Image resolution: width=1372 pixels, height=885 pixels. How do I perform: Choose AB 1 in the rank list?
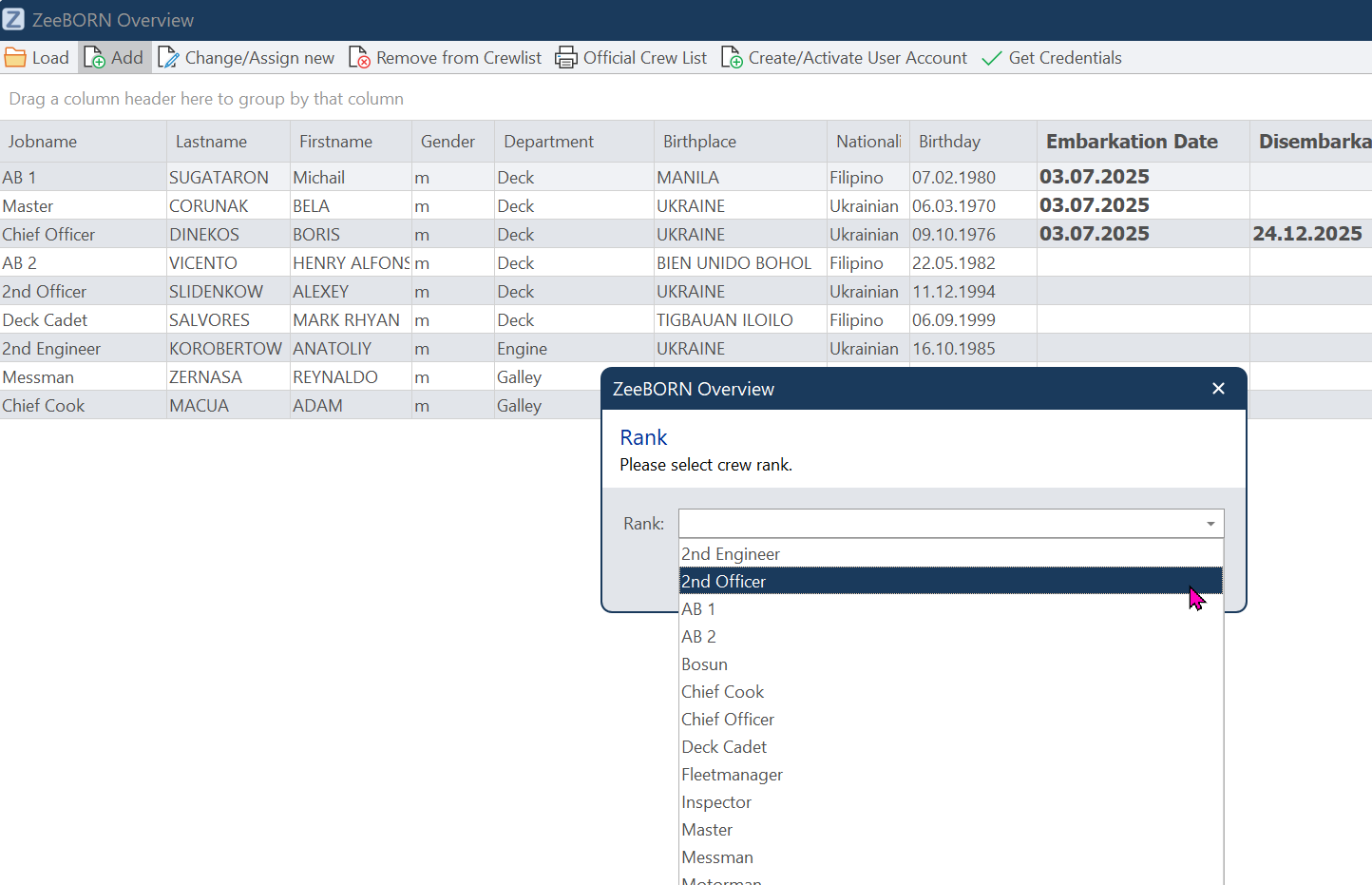(x=951, y=609)
